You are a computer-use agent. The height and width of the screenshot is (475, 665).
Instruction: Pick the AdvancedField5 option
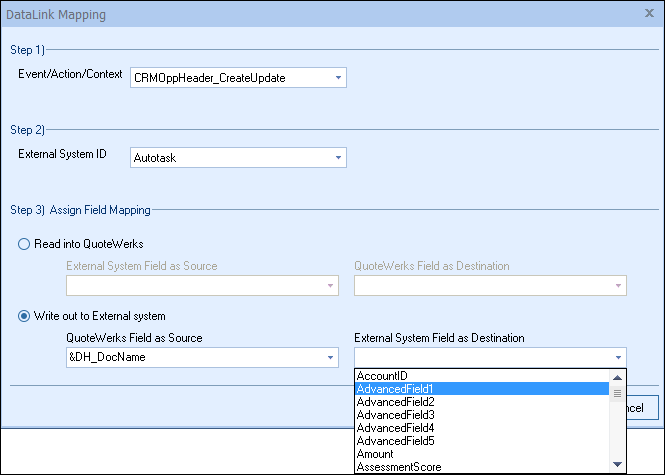click(x=482, y=441)
